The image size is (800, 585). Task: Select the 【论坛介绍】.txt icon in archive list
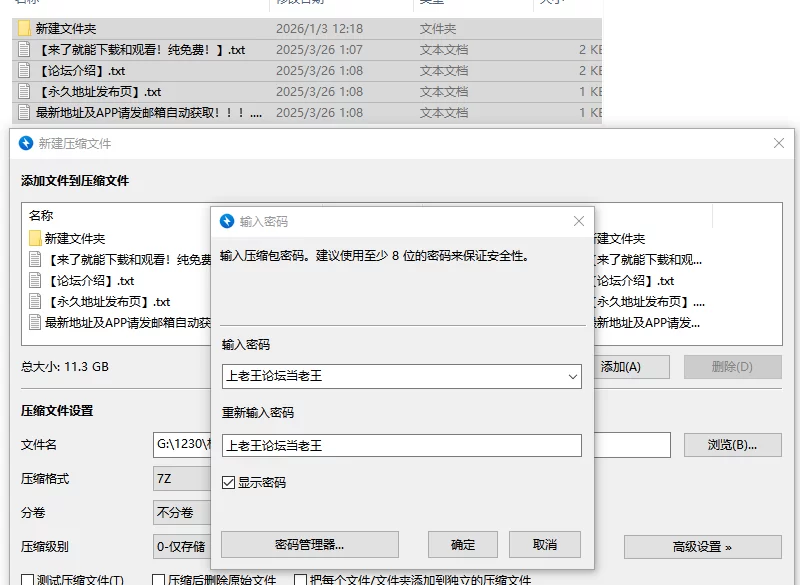click(x=35, y=281)
